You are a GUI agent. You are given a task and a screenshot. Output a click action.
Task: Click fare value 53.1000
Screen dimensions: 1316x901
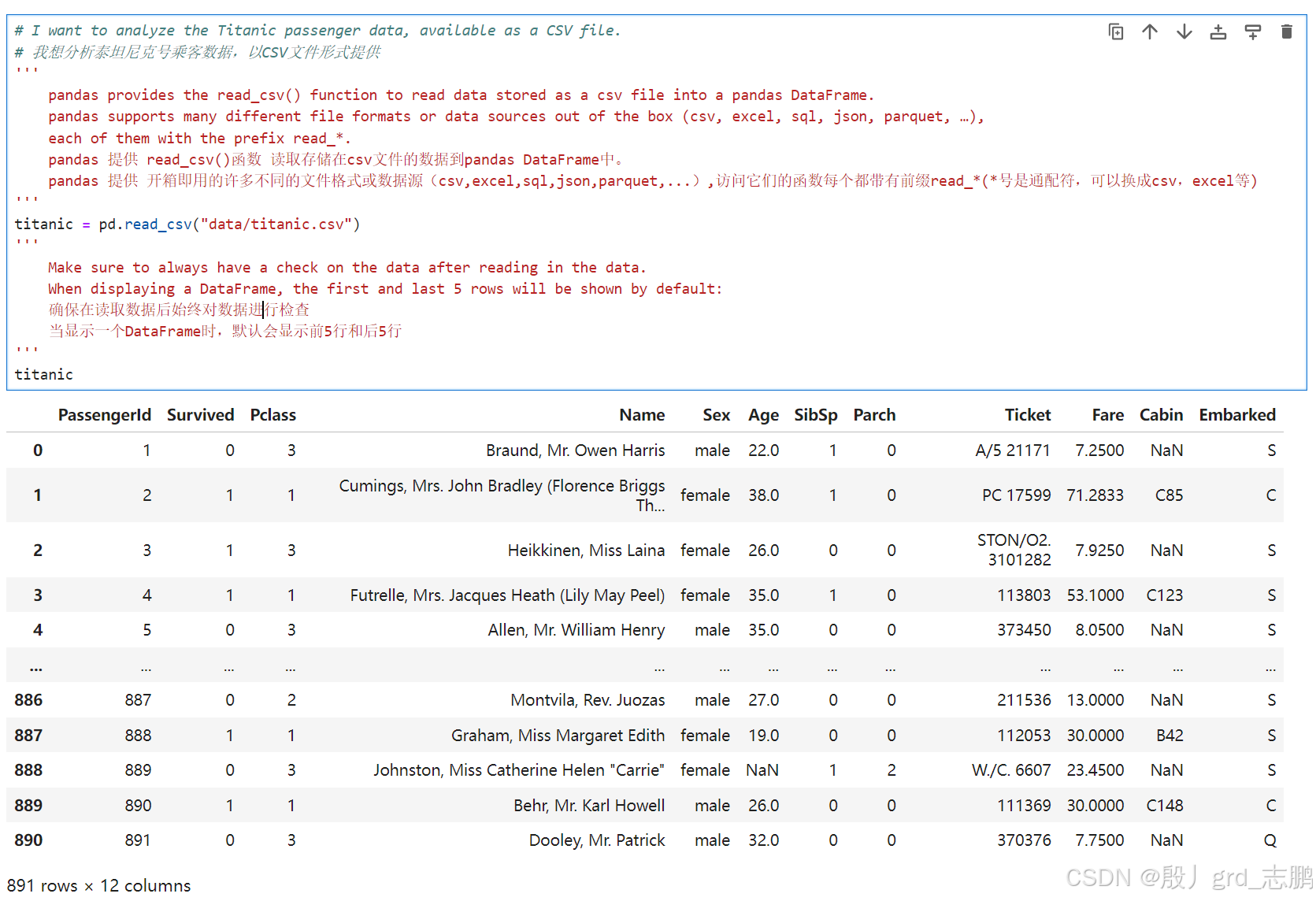[x=1095, y=595]
